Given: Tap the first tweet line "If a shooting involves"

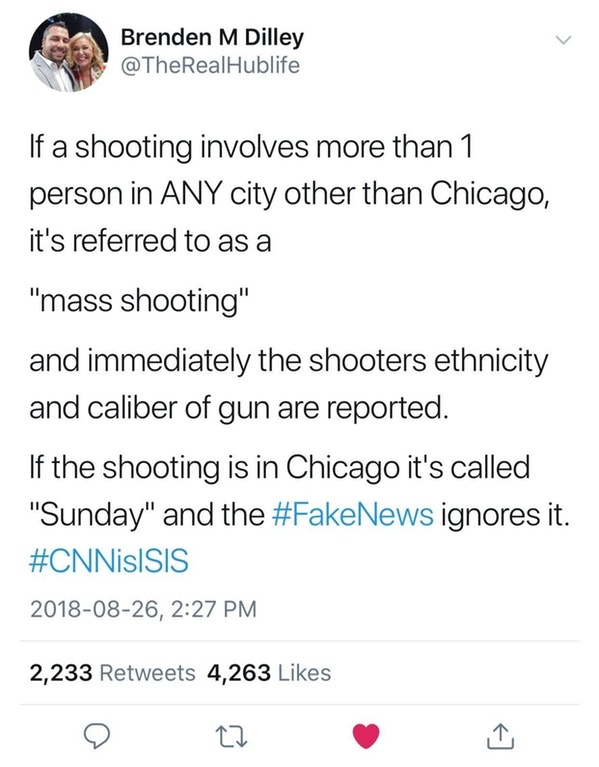Looking at the screenshot, I should pos(250,146).
